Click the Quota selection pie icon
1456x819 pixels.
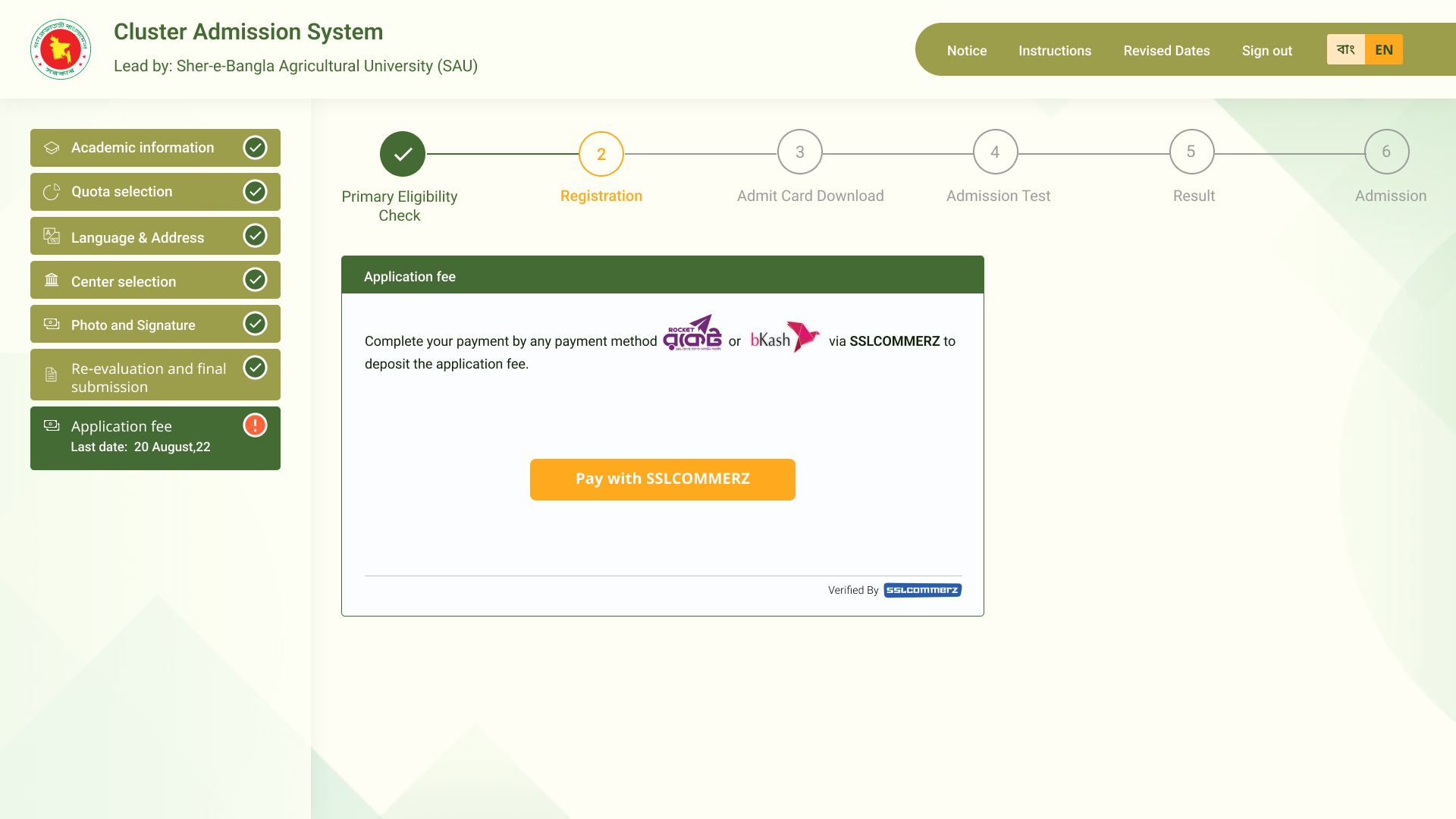pos(52,192)
